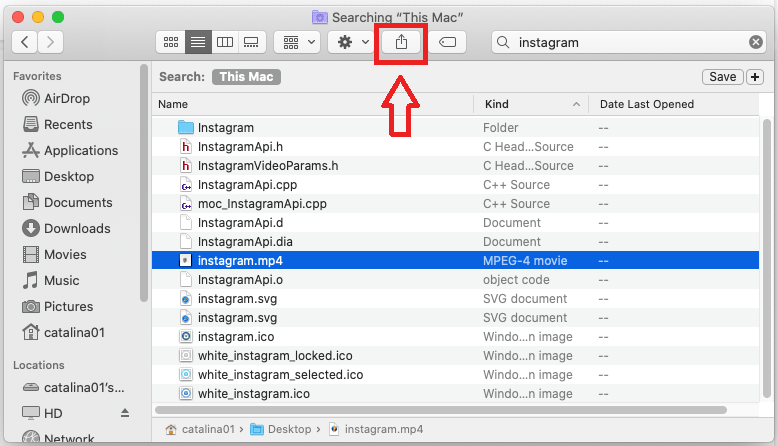
Task: Open the group-by items dropdown
Action: pos(297,42)
